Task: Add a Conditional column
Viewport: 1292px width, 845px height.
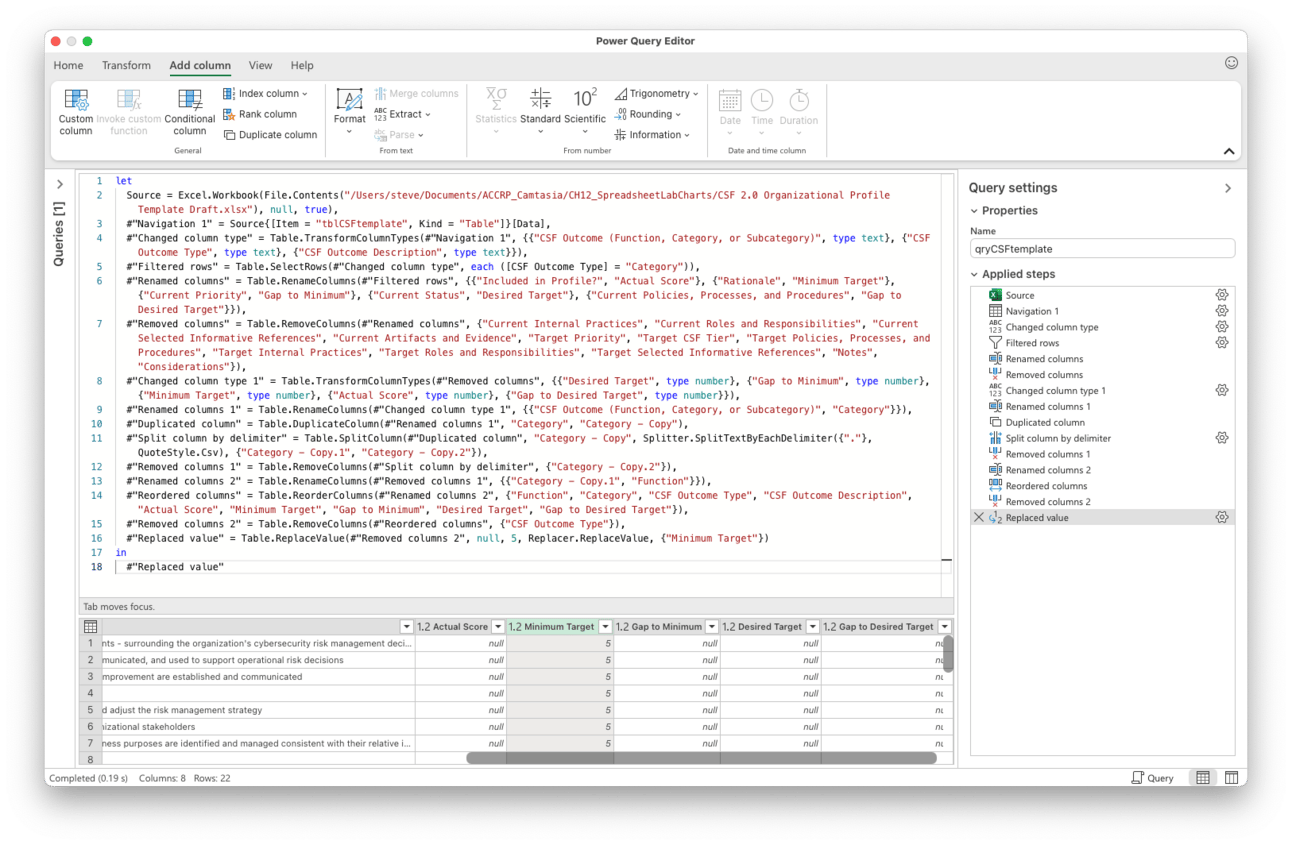Action: pos(190,112)
